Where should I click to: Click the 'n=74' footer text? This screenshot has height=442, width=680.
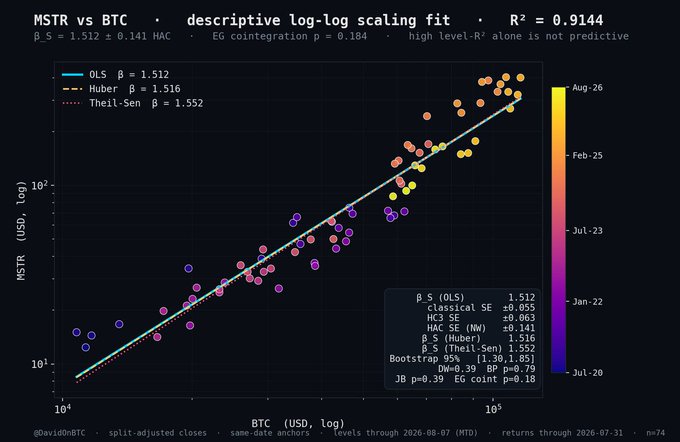tap(655, 433)
